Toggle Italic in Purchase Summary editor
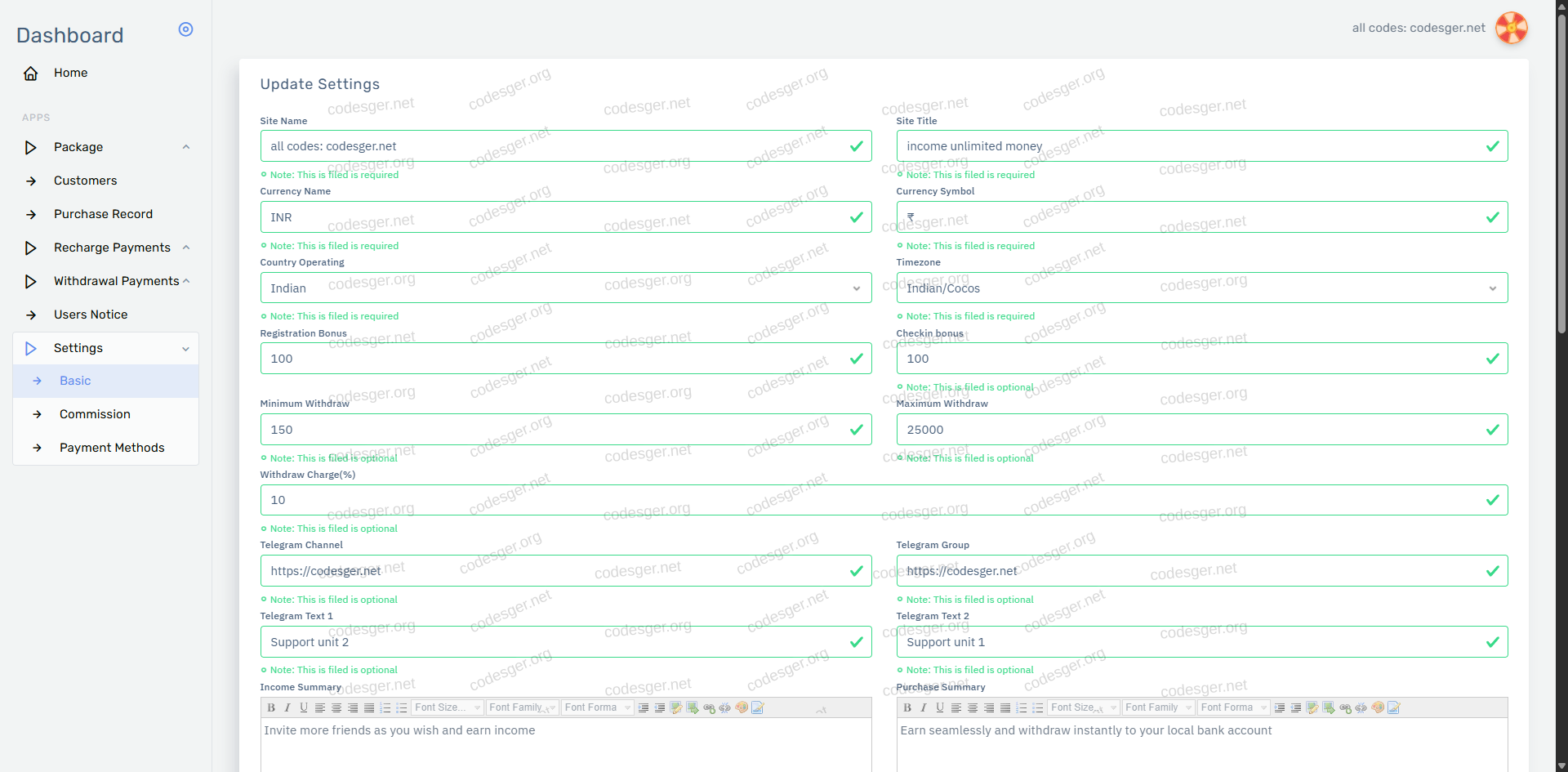Image resolution: width=1568 pixels, height=772 pixels. [924, 707]
